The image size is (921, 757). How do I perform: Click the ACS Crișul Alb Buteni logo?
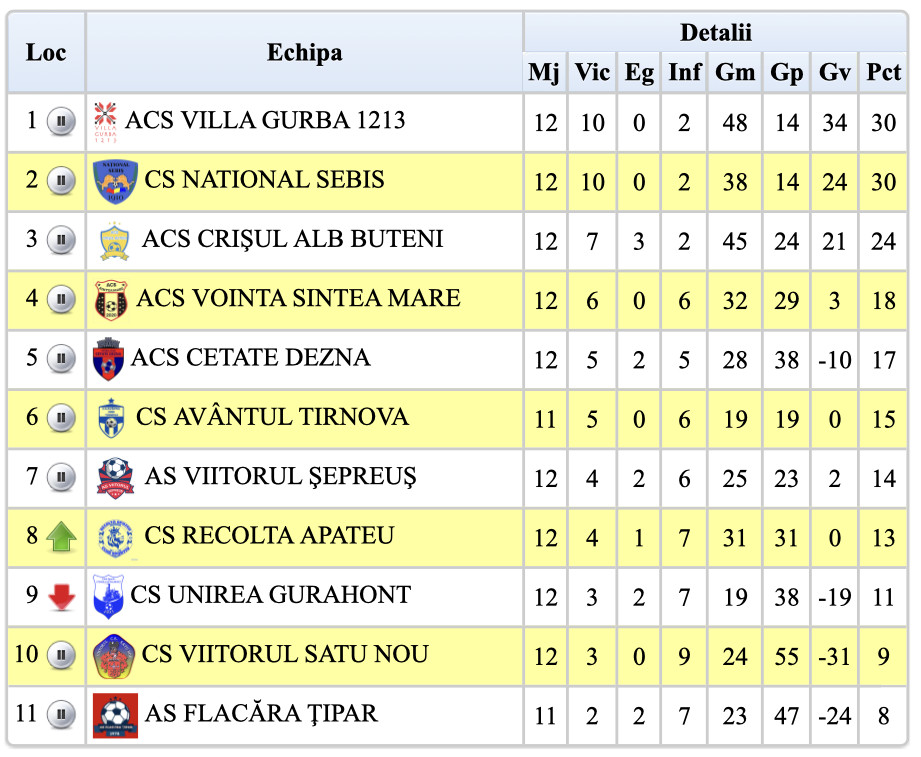coord(115,240)
